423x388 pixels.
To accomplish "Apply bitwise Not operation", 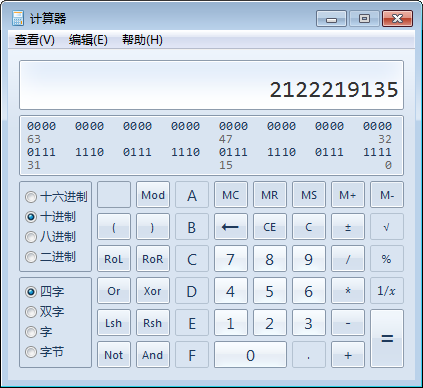I will click(x=114, y=355).
